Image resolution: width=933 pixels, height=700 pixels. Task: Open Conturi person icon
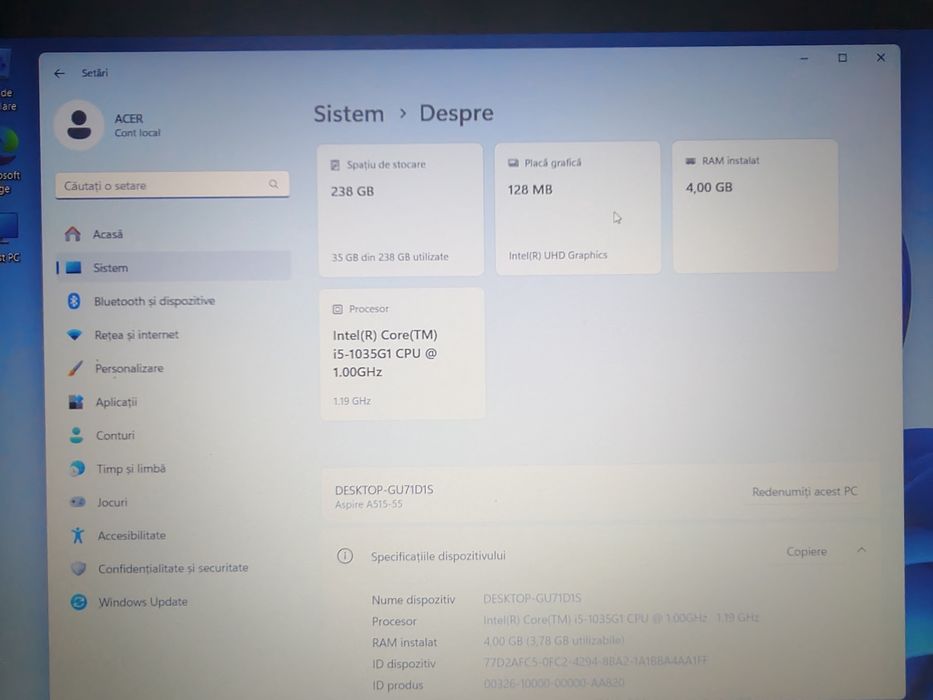[76, 435]
